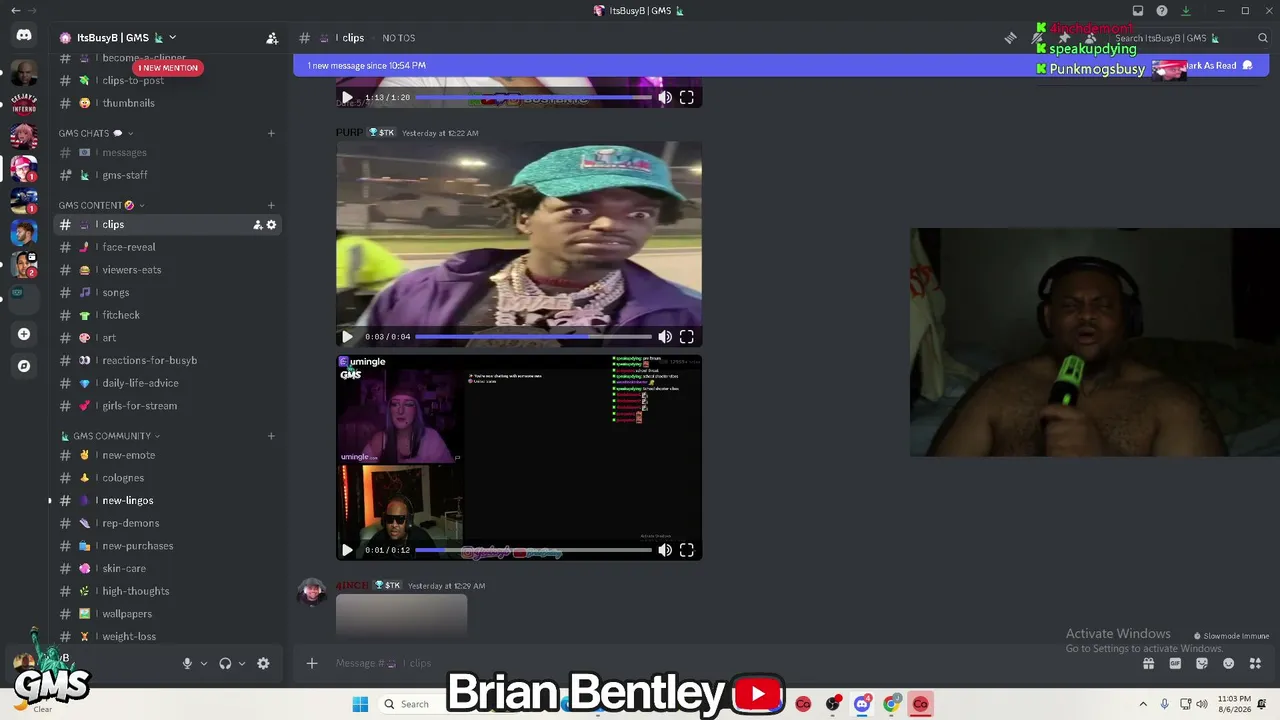Play the 1:13 / 1:20 video
The height and width of the screenshot is (720, 1280).
(x=347, y=98)
